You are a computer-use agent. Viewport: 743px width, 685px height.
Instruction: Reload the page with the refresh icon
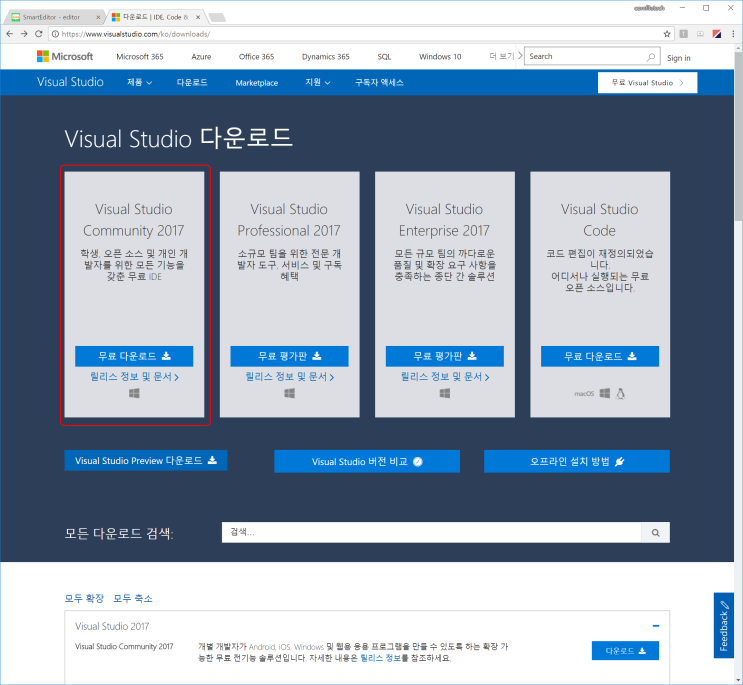tap(39, 34)
